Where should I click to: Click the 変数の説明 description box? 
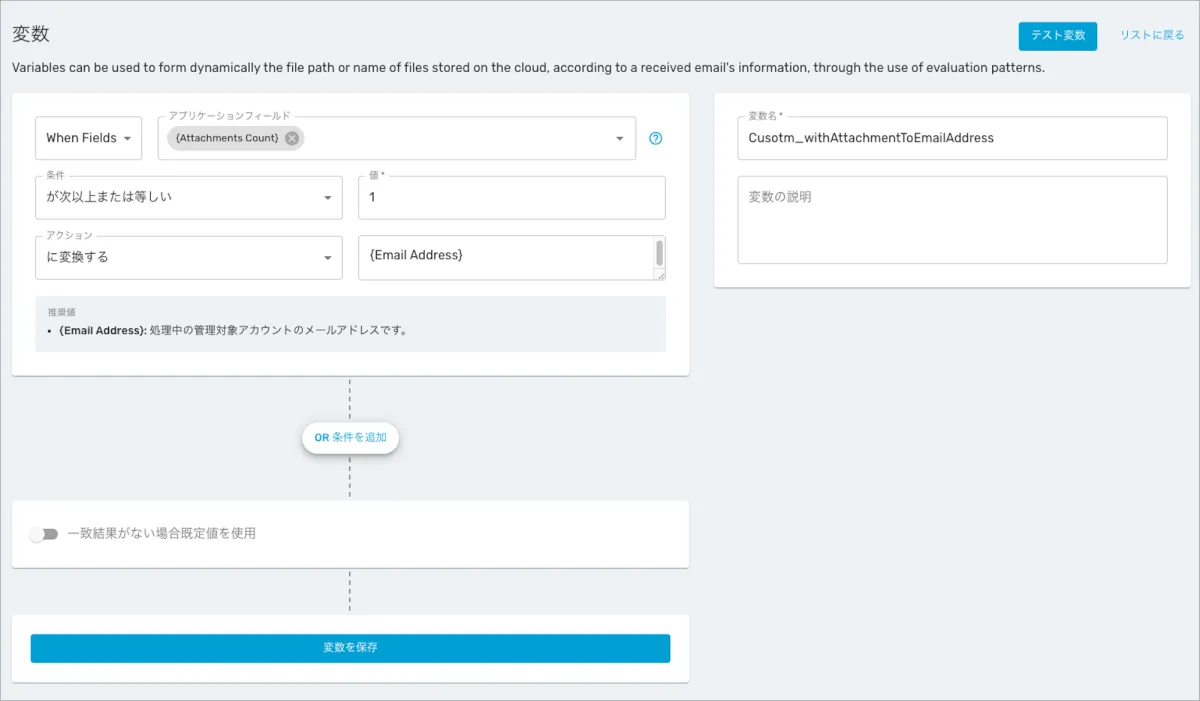(x=952, y=220)
